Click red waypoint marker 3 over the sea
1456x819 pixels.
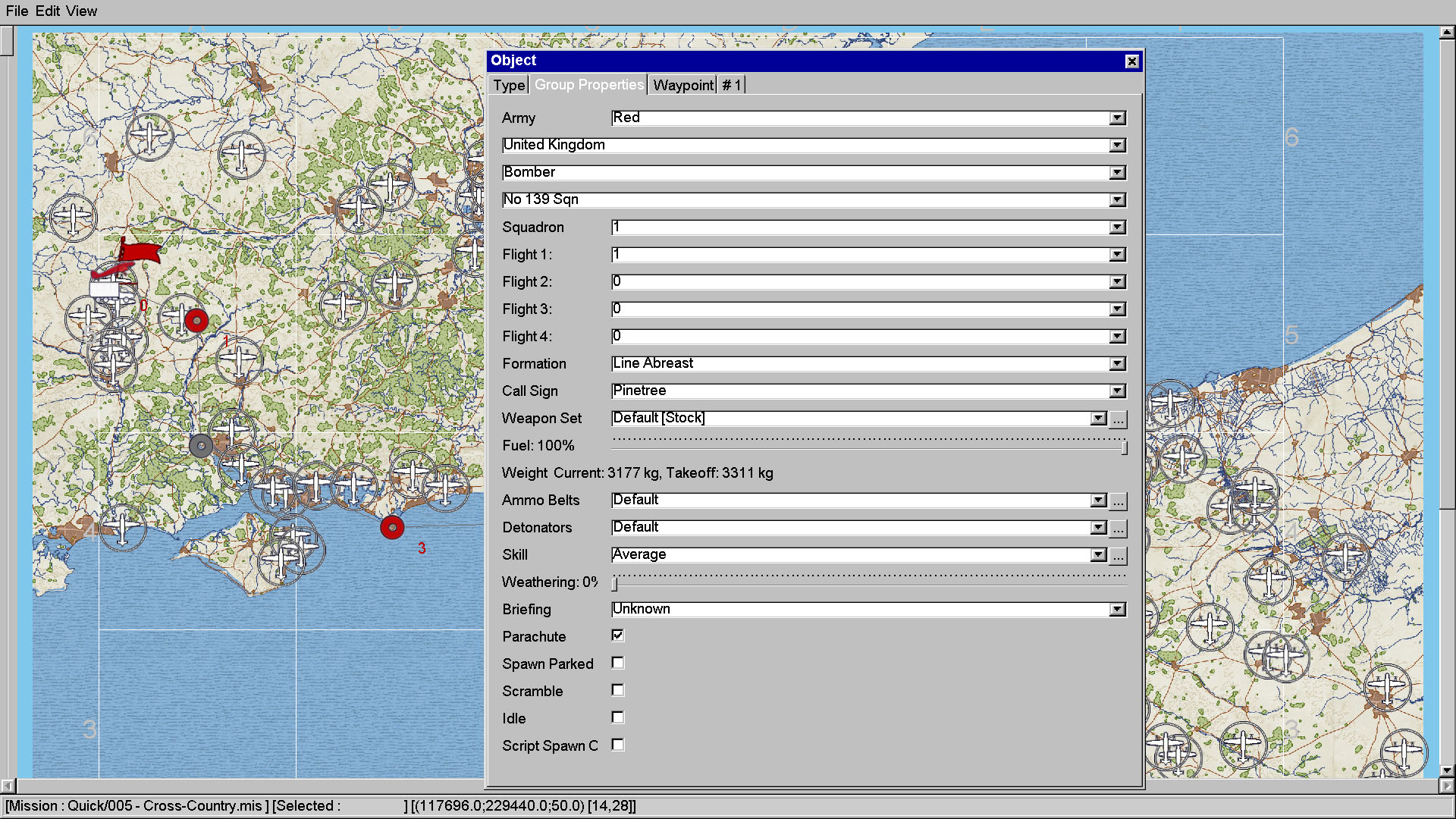coord(392,527)
